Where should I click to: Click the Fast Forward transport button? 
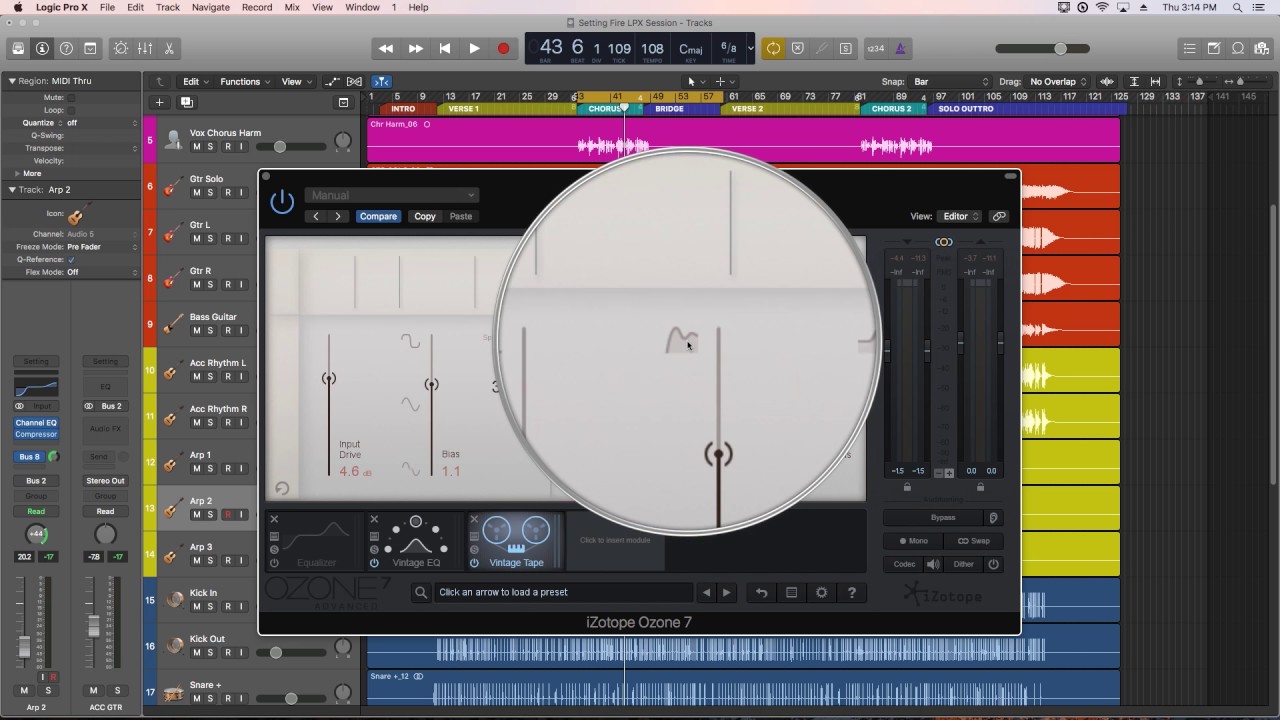[x=415, y=48]
